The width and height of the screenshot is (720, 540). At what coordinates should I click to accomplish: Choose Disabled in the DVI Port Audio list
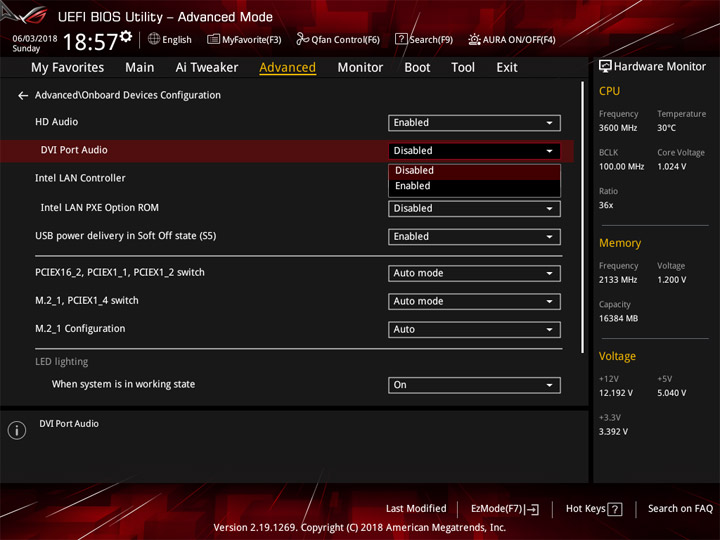474,171
